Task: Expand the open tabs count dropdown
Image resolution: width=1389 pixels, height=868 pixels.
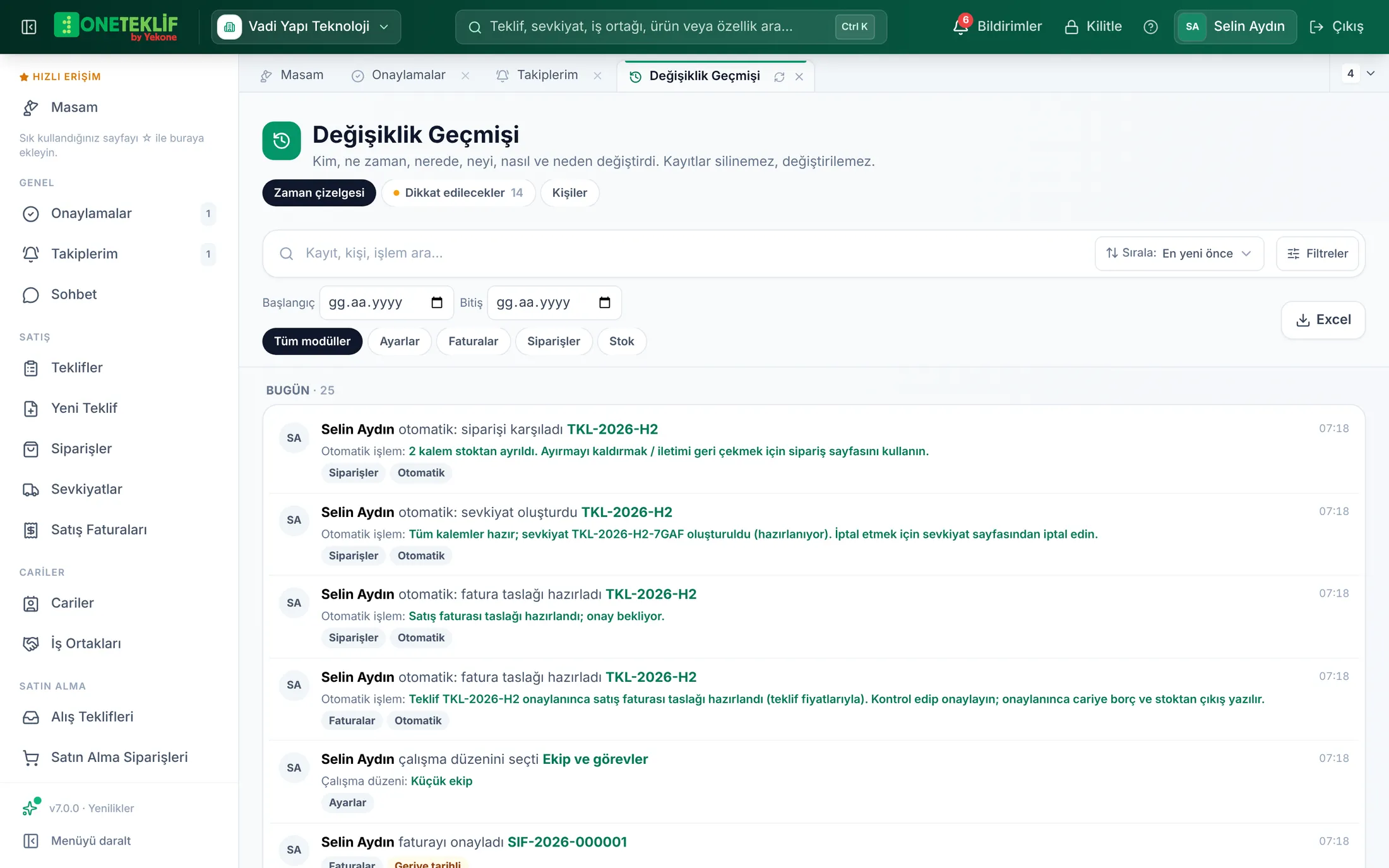Action: [x=1359, y=74]
